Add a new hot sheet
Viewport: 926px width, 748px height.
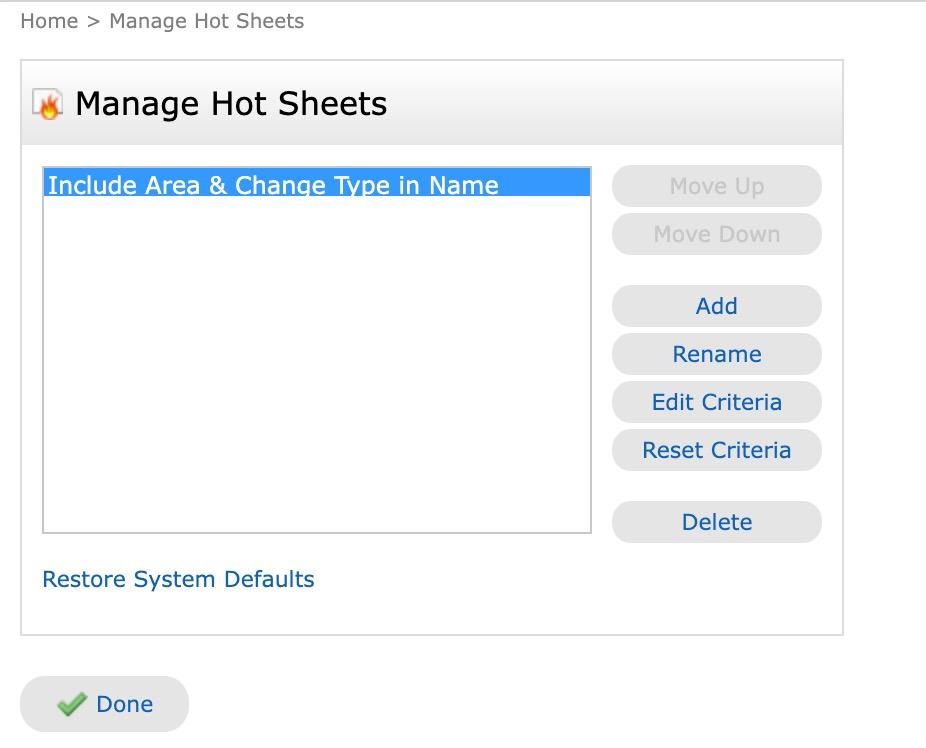(716, 306)
